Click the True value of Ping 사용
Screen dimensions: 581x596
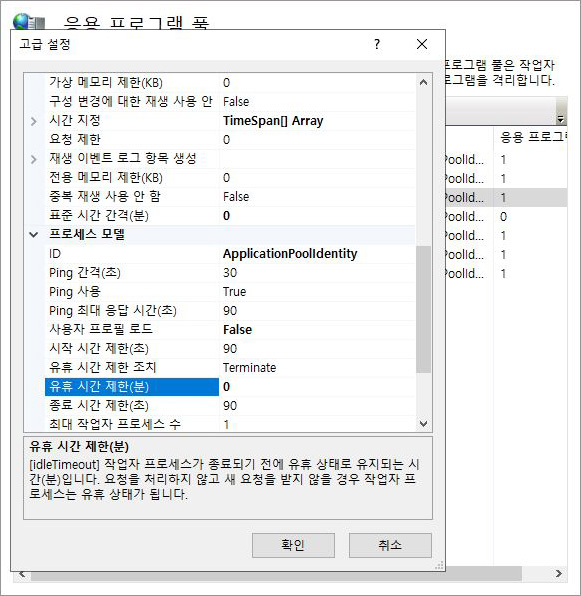click(234, 292)
